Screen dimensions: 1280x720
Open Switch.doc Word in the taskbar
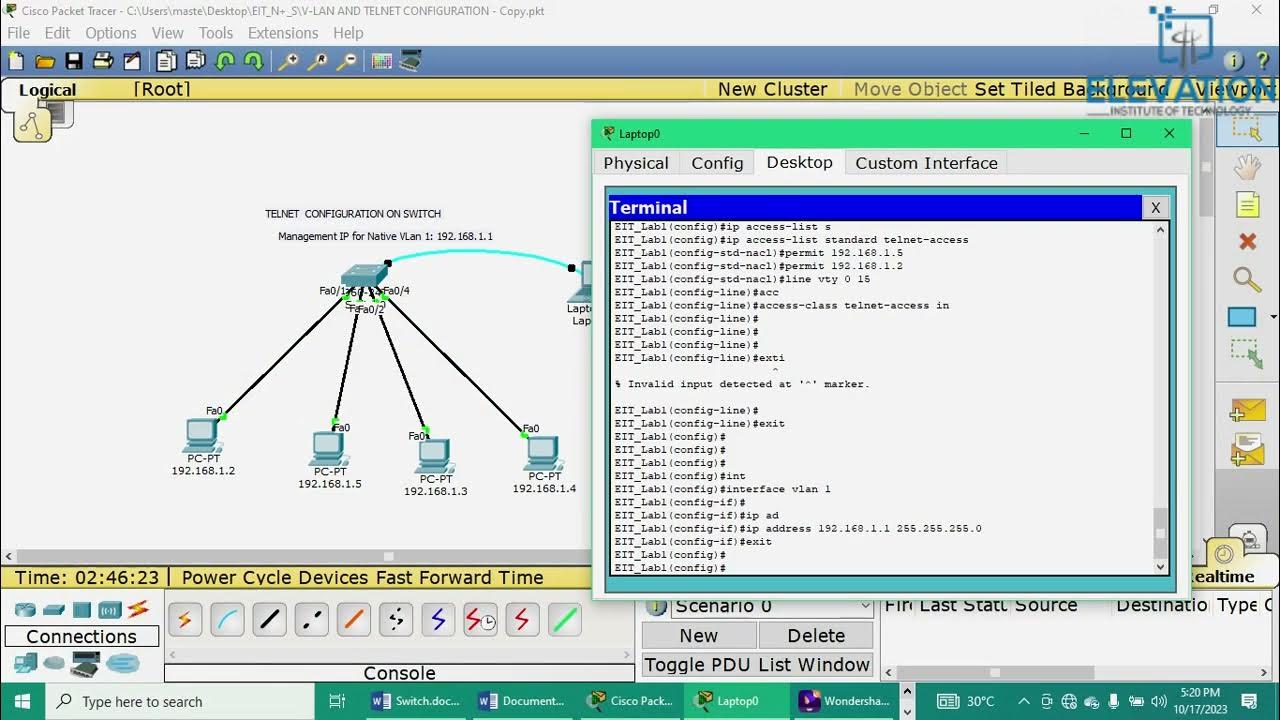[417, 701]
